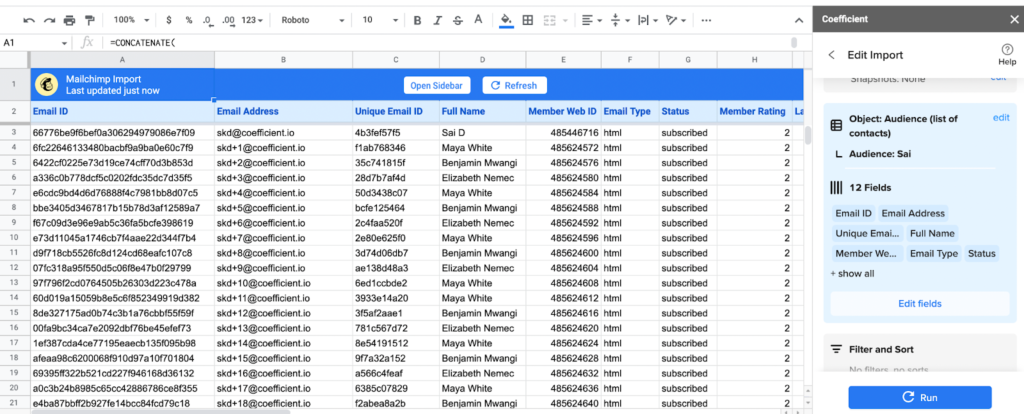
Task: Click Email ID cell starting 66776be9f6bef0a
Action: click(122, 133)
